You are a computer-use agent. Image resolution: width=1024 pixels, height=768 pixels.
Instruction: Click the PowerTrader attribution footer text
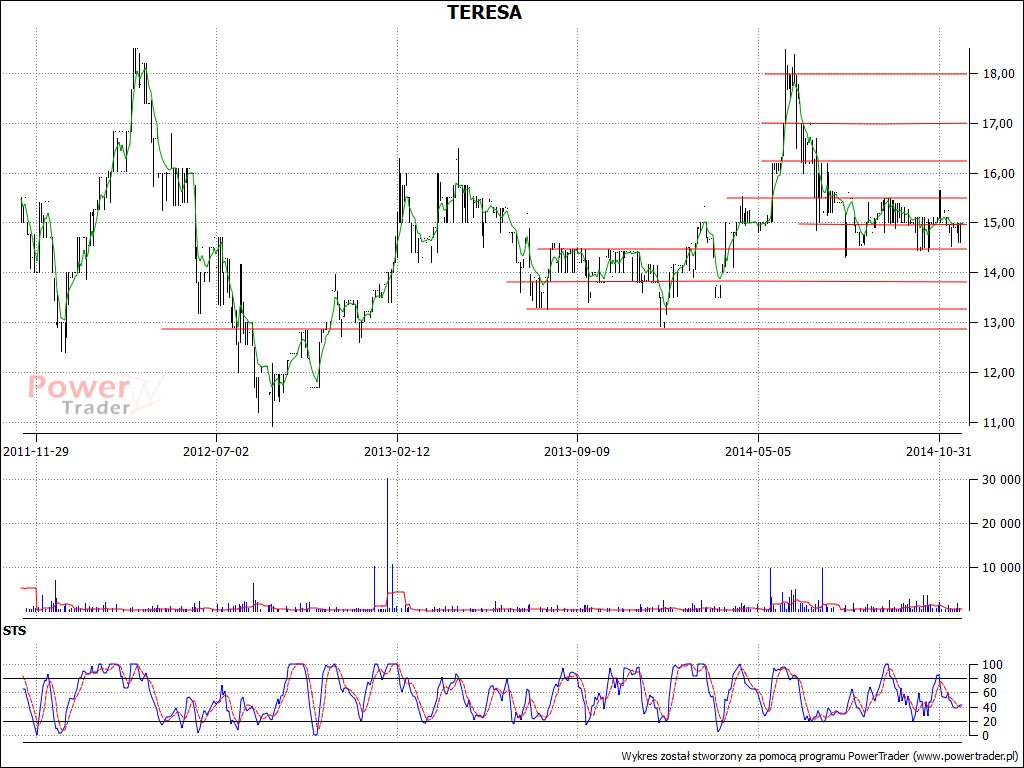[x=820, y=756]
